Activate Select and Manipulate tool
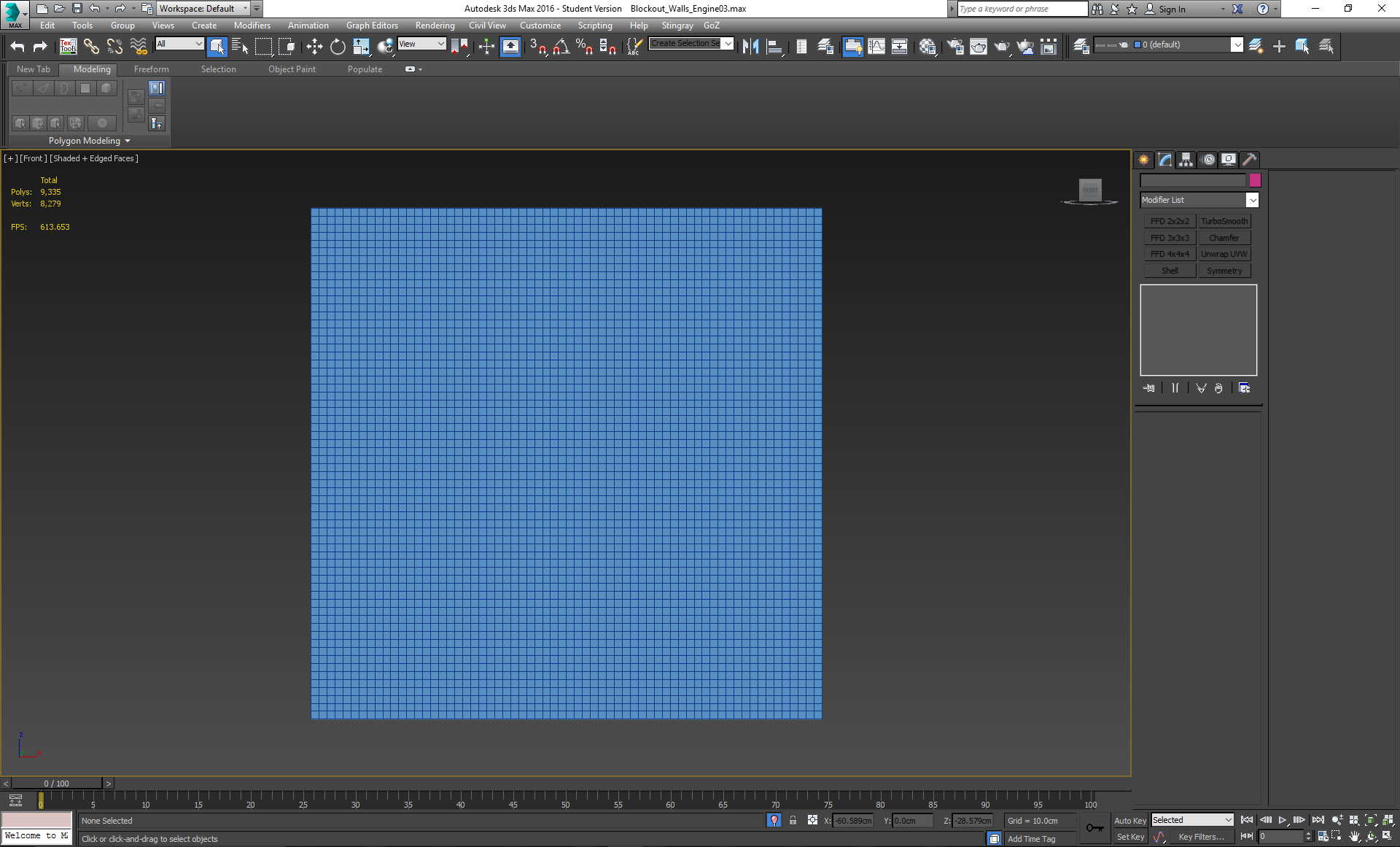 coord(486,47)
